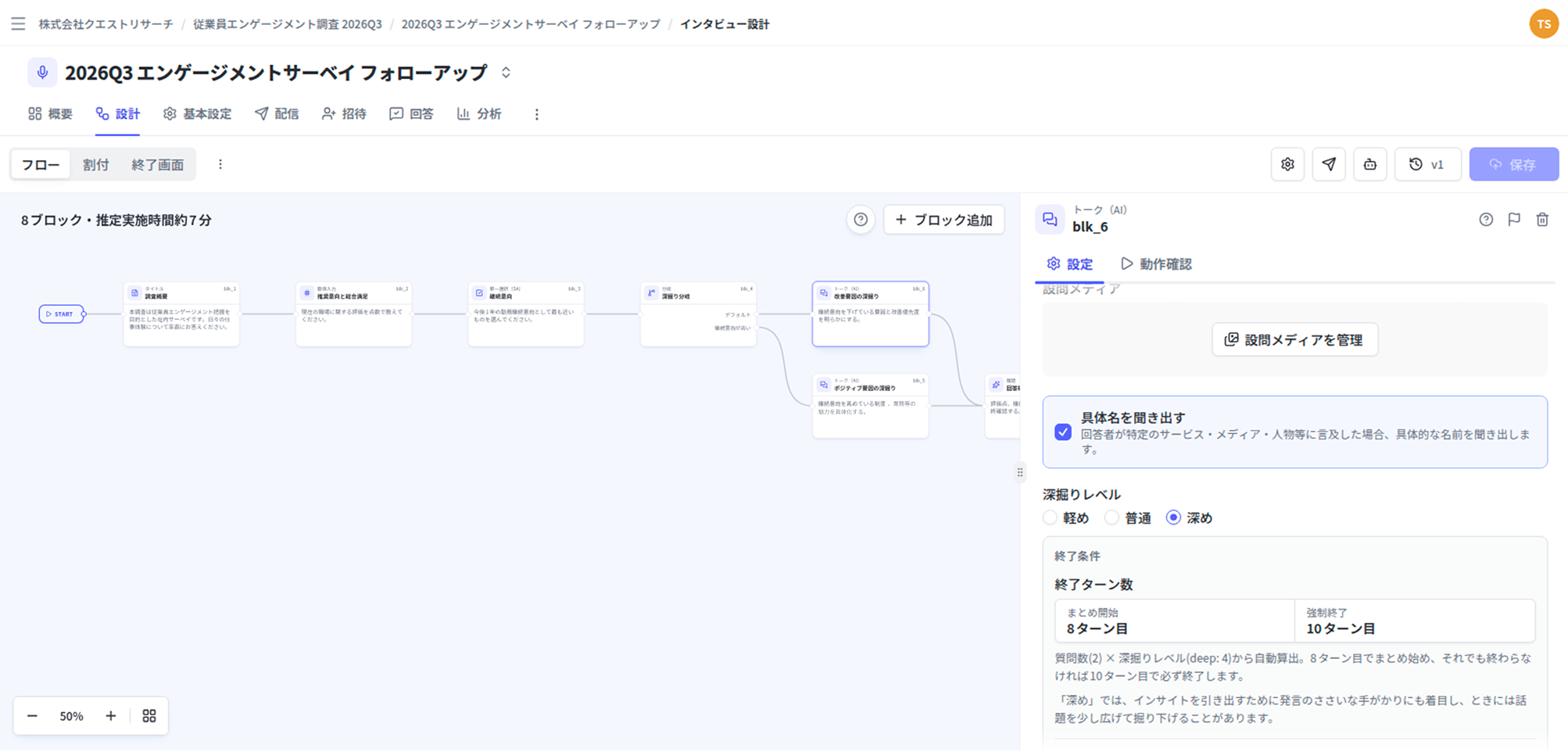Open the 動作確認 panel tab

point(1156,264)
